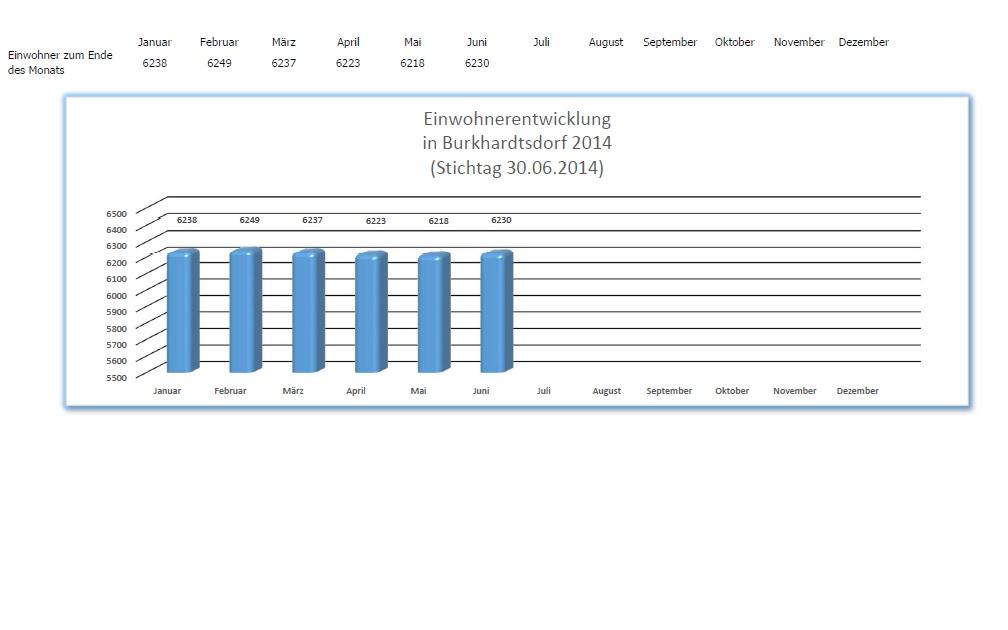Click the Oktober label on the chart axis
This screenshot has width=1008, height=630.
click(732, 391)
